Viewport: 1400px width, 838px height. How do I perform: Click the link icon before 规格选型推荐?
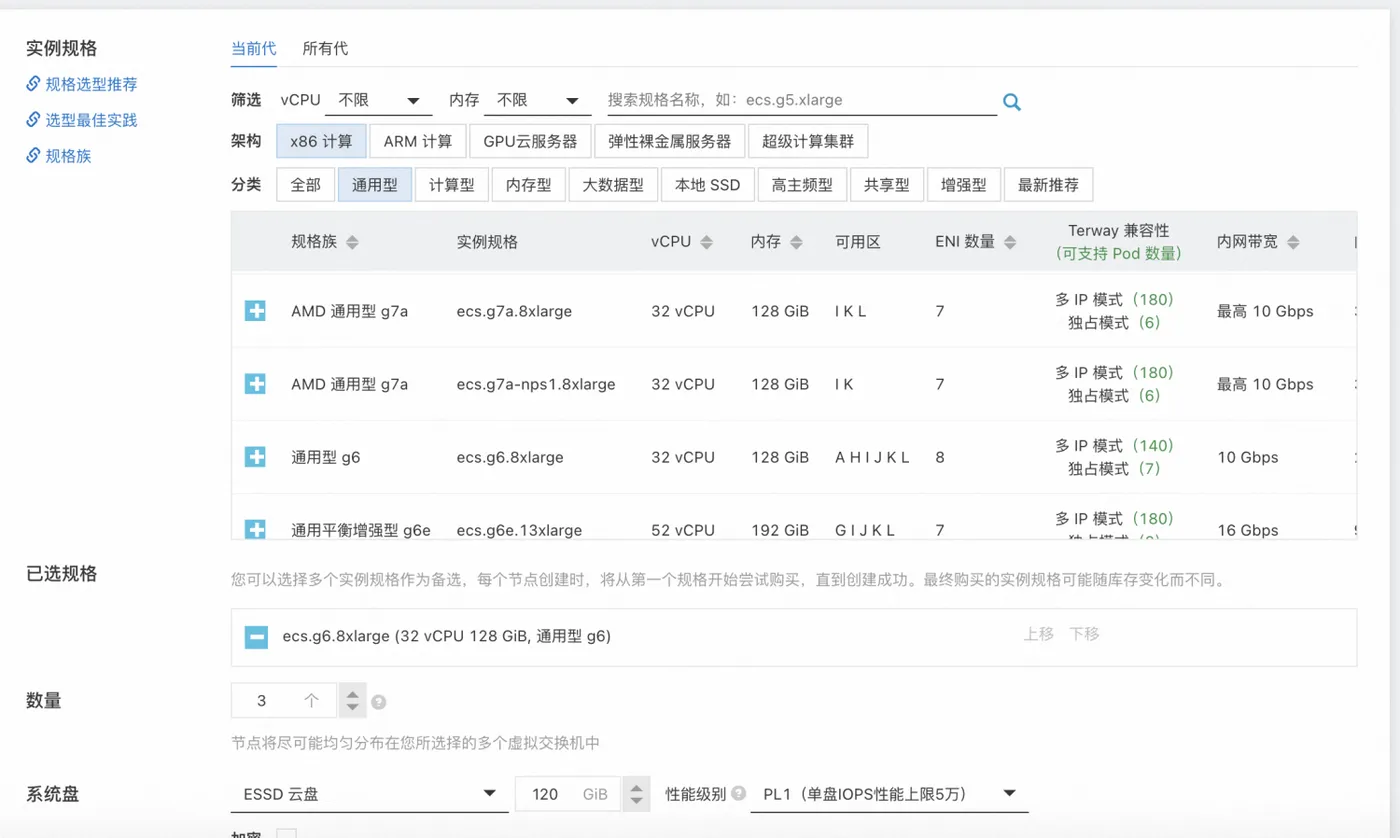[33, 84]
